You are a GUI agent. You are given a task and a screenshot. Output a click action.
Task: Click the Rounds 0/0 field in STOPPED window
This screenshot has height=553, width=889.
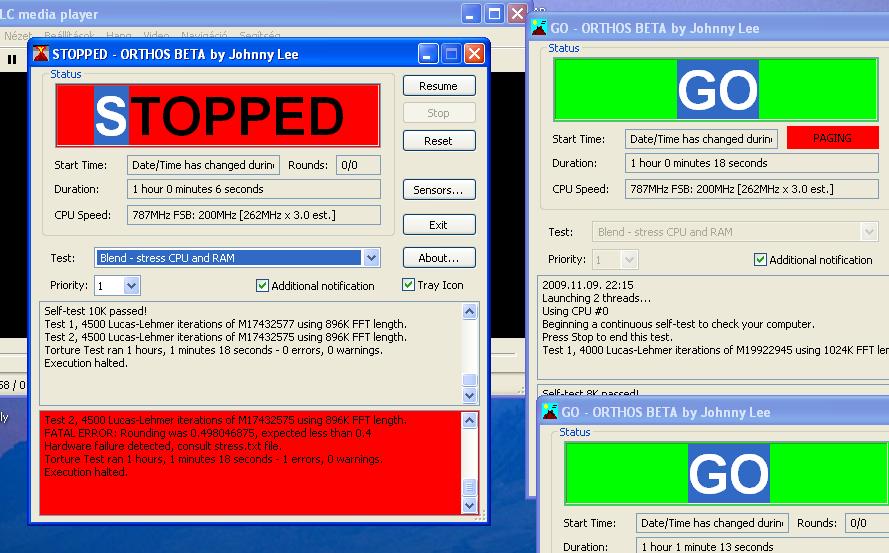(358, 165)
